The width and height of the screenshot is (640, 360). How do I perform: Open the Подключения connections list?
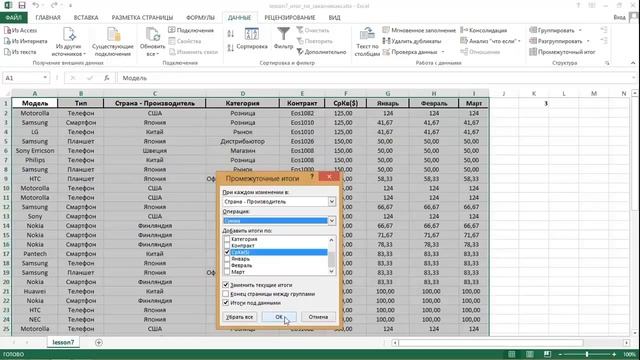tap(191, 30)
